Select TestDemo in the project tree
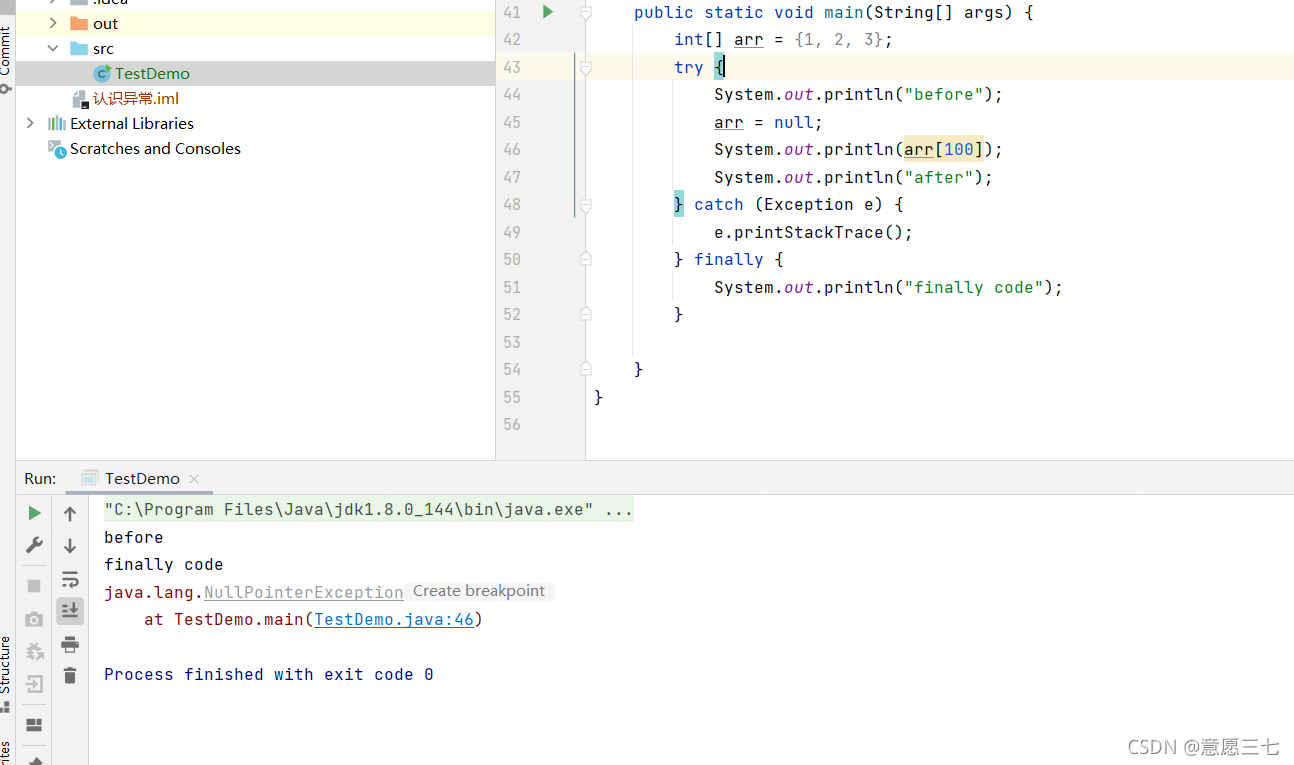This screenshot has width=1294, height=765. 152,73
